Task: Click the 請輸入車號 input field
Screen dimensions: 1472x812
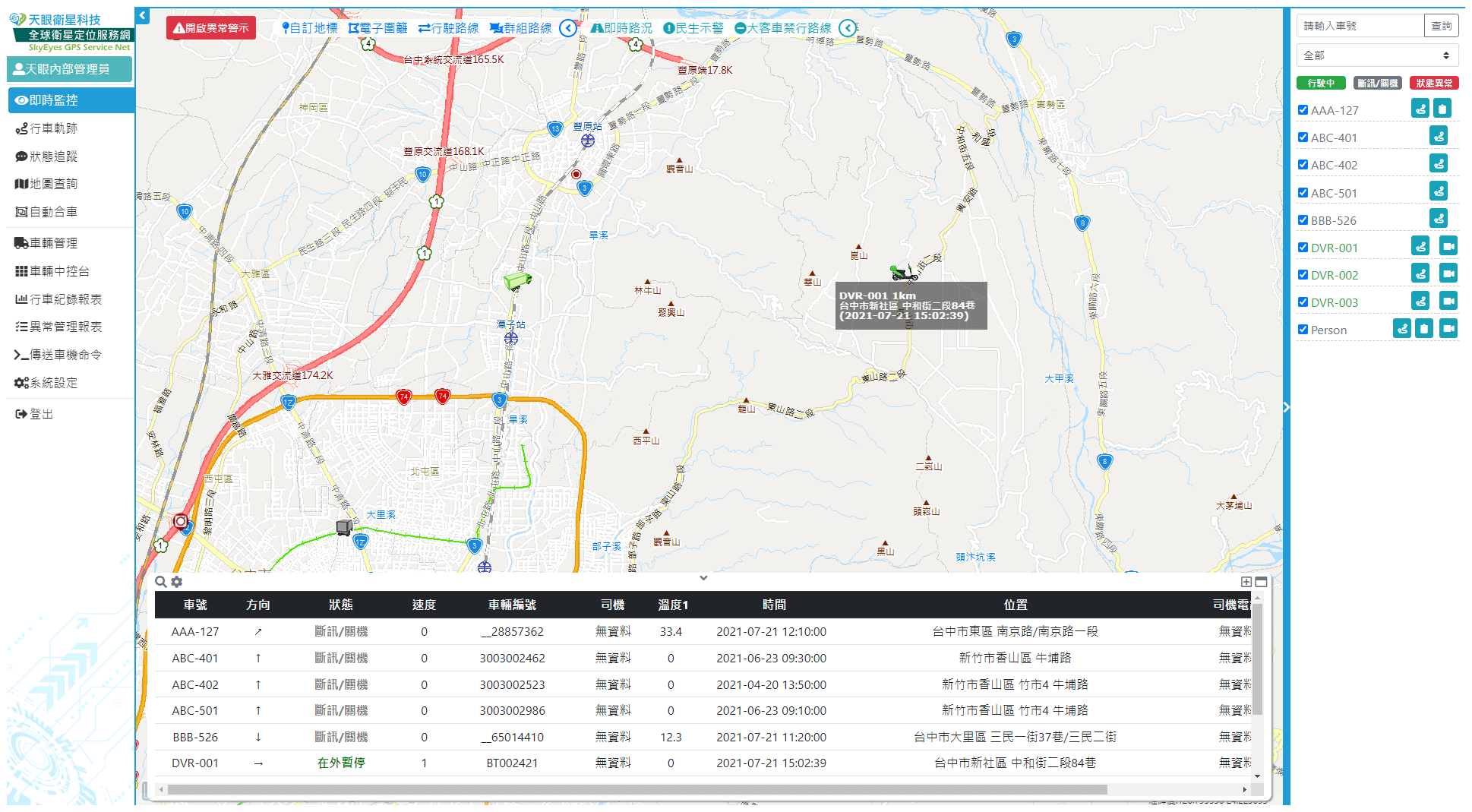Action: (x=1360, y=26)
